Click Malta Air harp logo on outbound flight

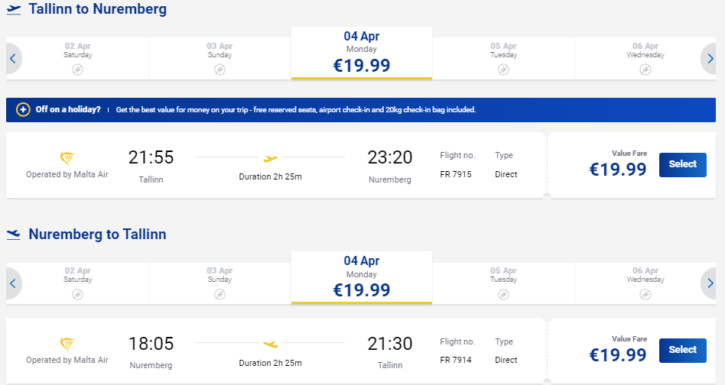67,158
